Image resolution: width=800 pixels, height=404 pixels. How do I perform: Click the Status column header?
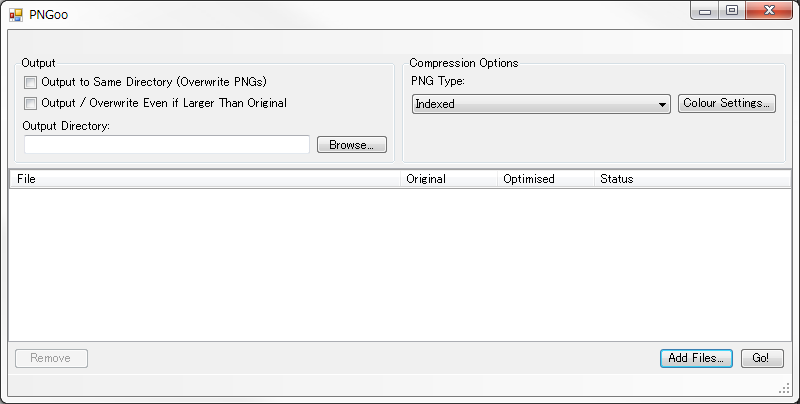coord(690,179)
